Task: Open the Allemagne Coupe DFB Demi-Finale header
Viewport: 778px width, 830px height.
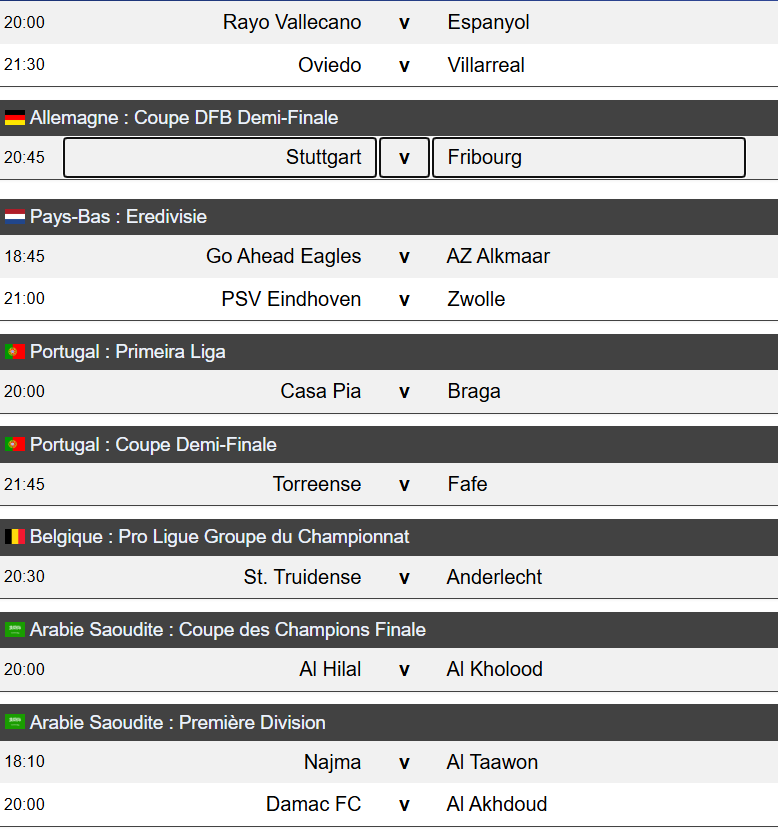Action: pyautogui.click(x=184, y=118)
